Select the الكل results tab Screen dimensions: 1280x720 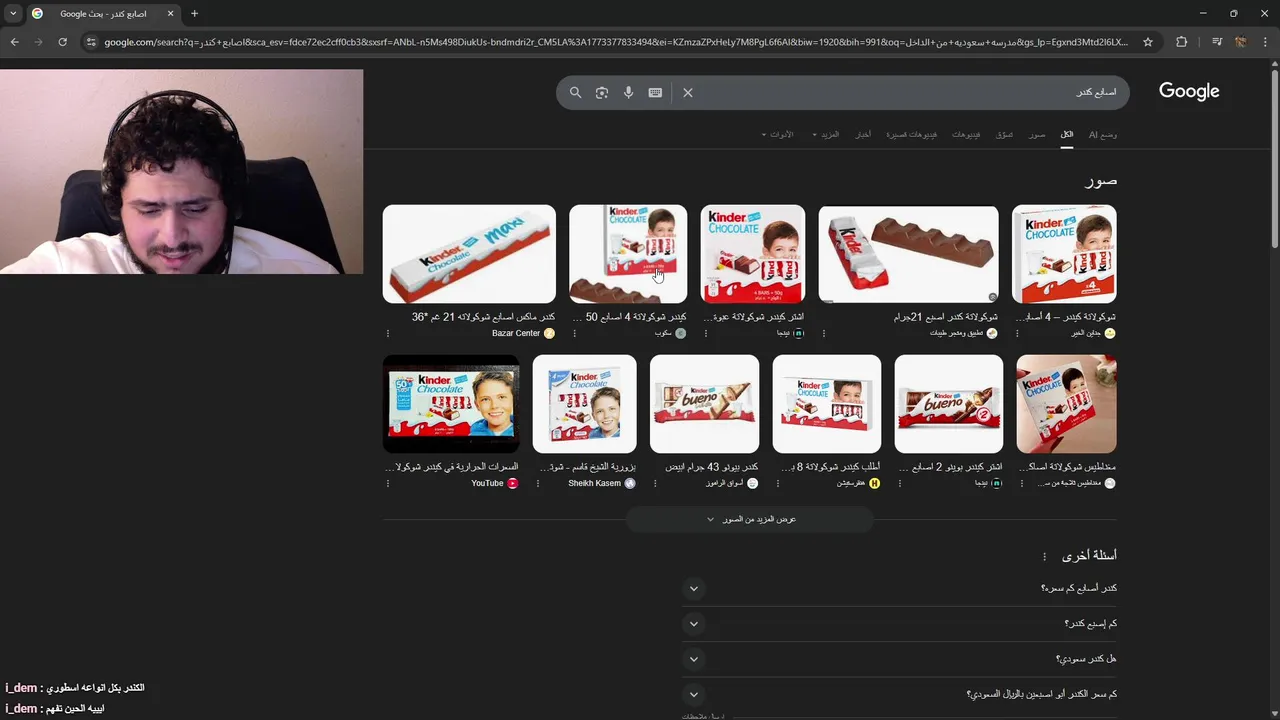pos(1067,134)
